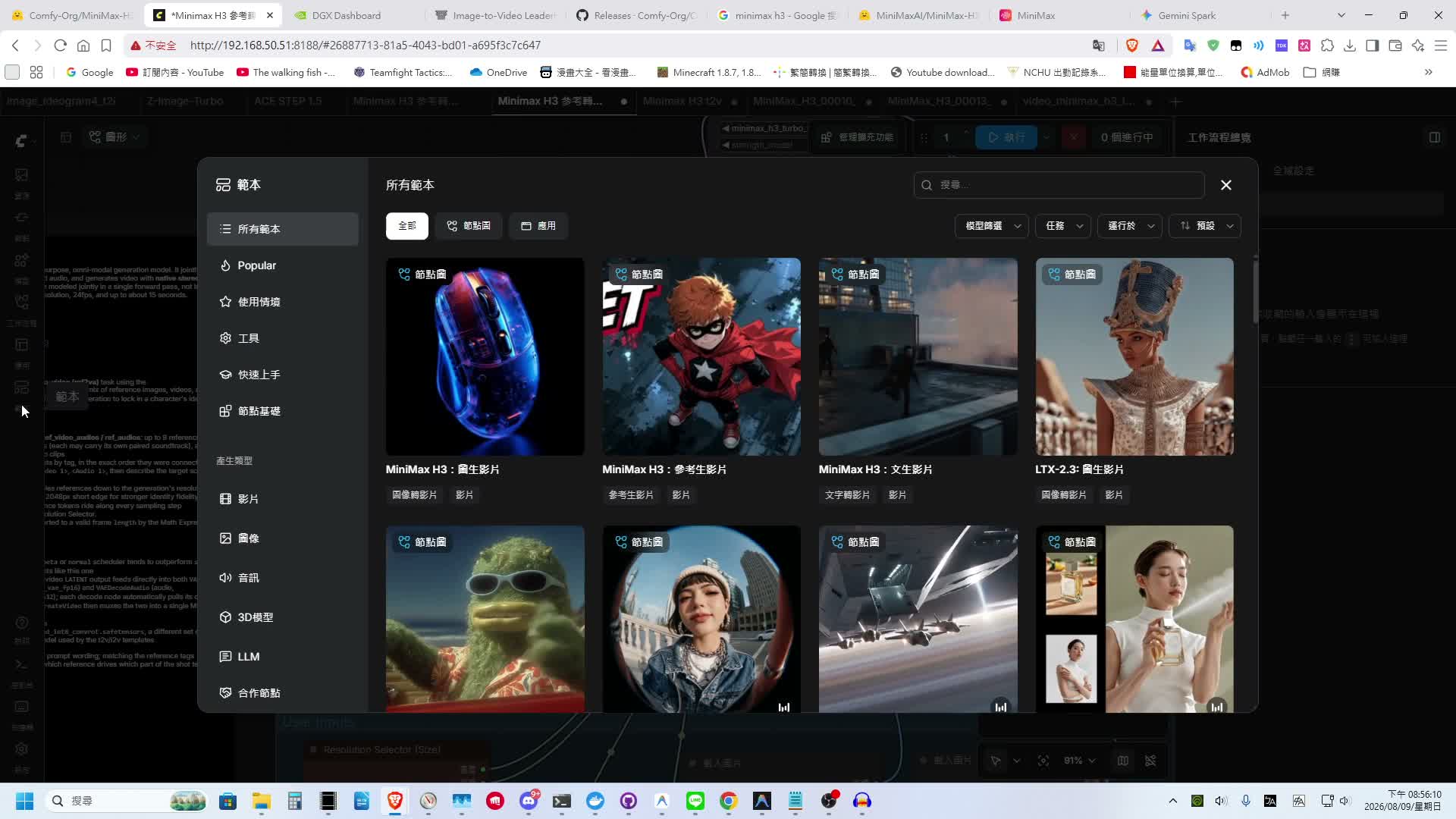The height and width of the screenshot is (819, 1456).
Task: Open File Explorer from the taskbar
Action: tap(262, 801)
